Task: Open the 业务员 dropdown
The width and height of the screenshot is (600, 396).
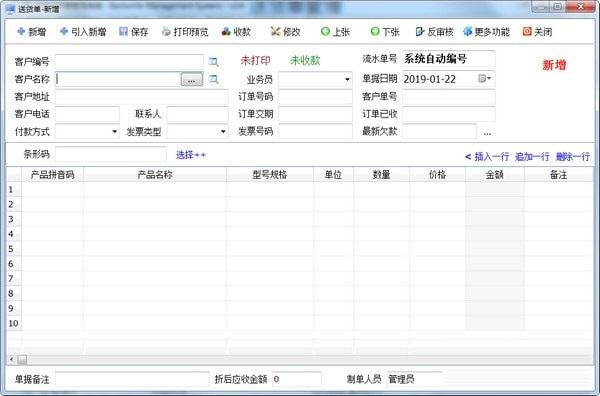Action: point(347,80)
